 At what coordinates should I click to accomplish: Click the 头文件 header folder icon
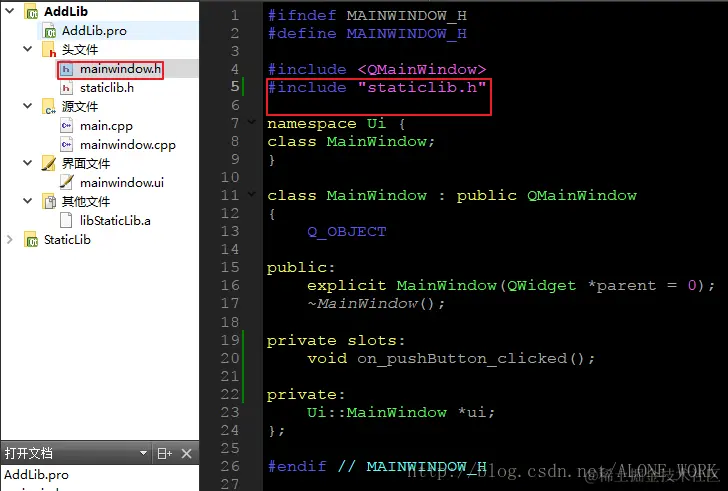(x=49, y=50)
